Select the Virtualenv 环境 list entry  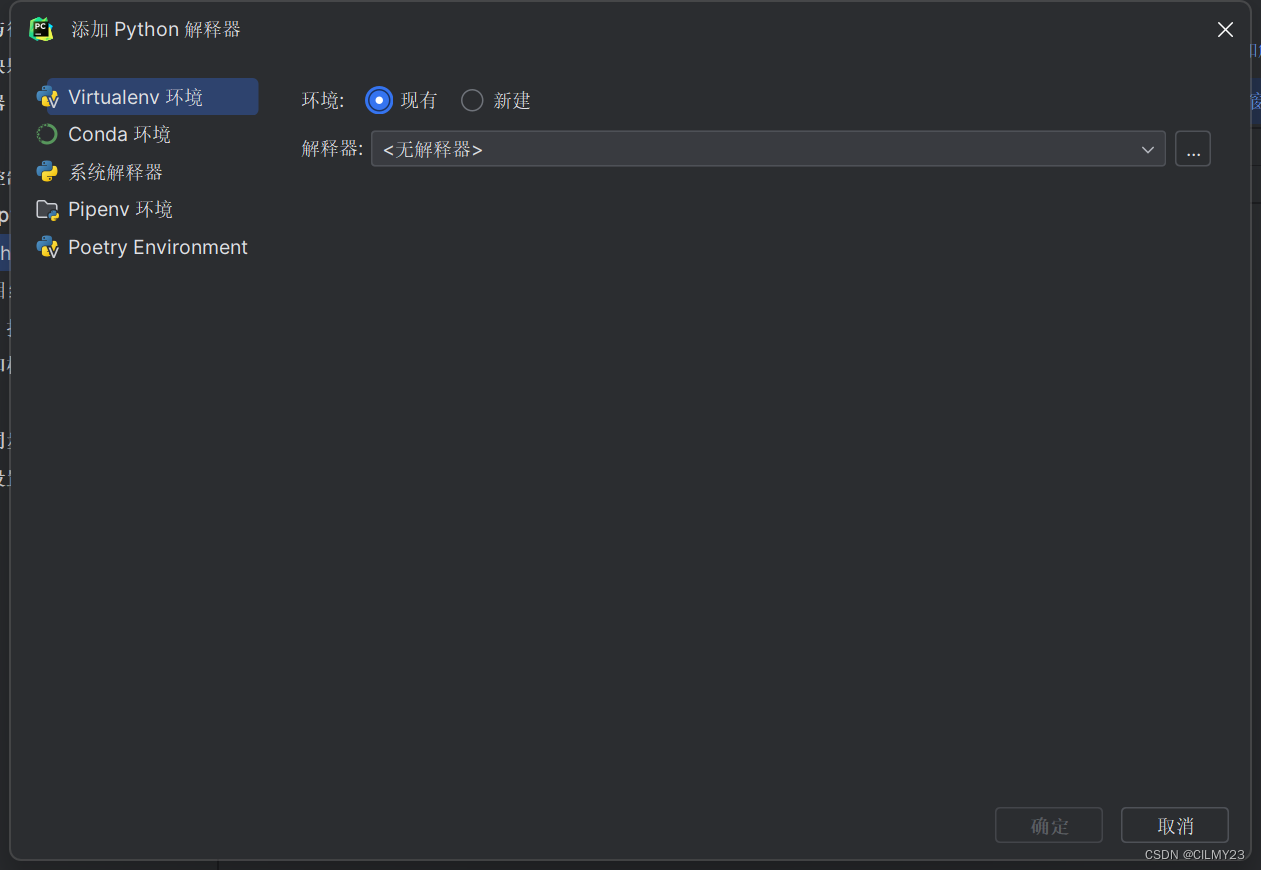[146, 97]
